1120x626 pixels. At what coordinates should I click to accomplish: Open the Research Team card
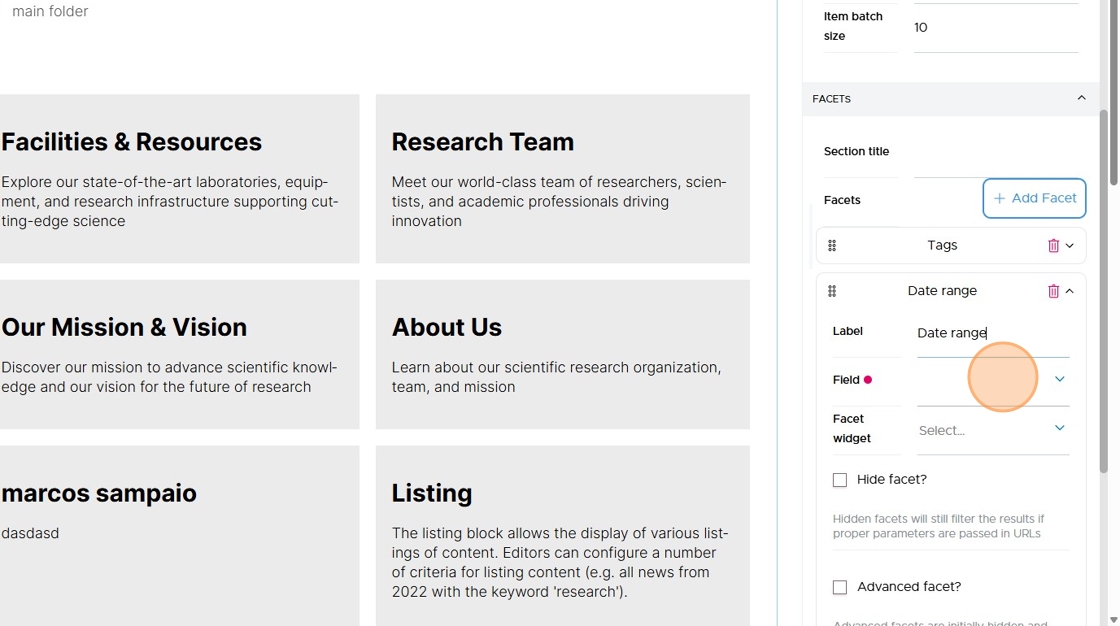pos(563,179)
